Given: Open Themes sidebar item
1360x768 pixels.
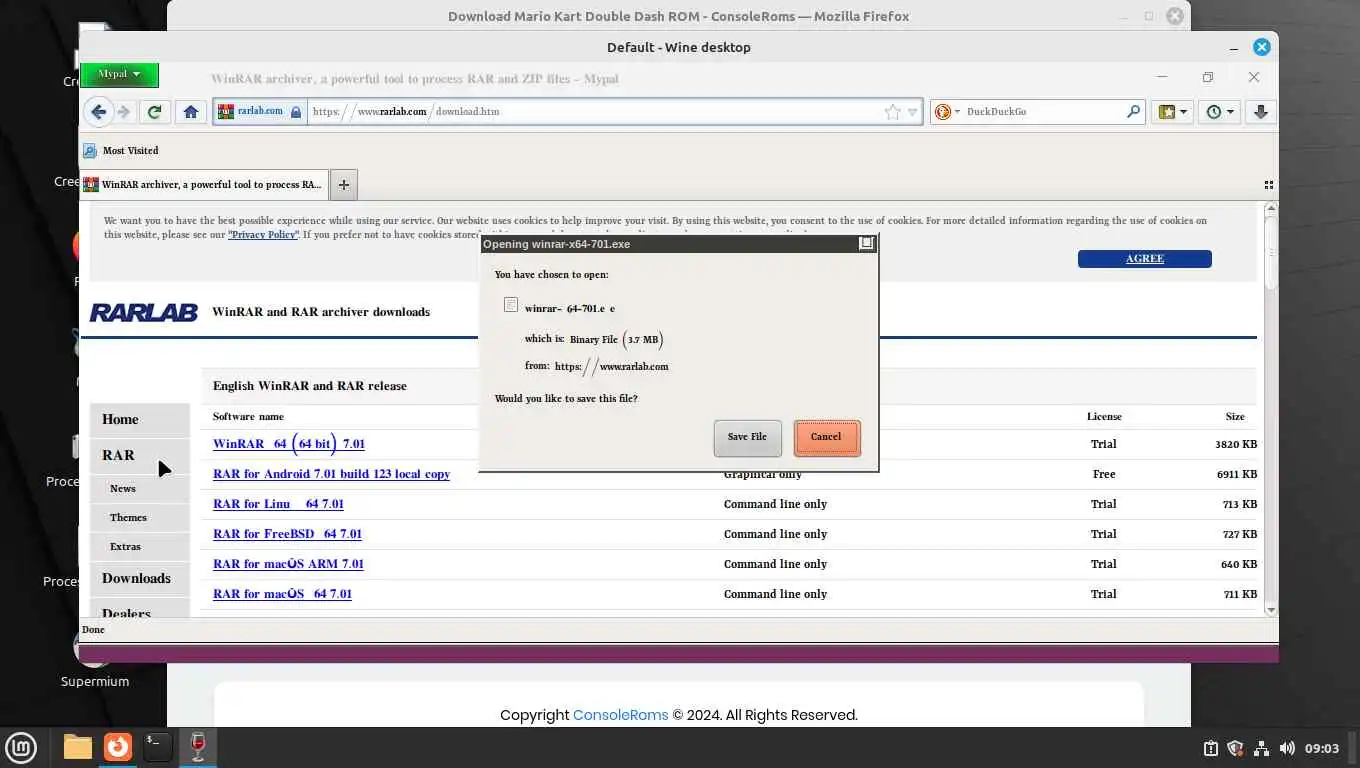Looking at the screenshot, I should tap(139, 518).
